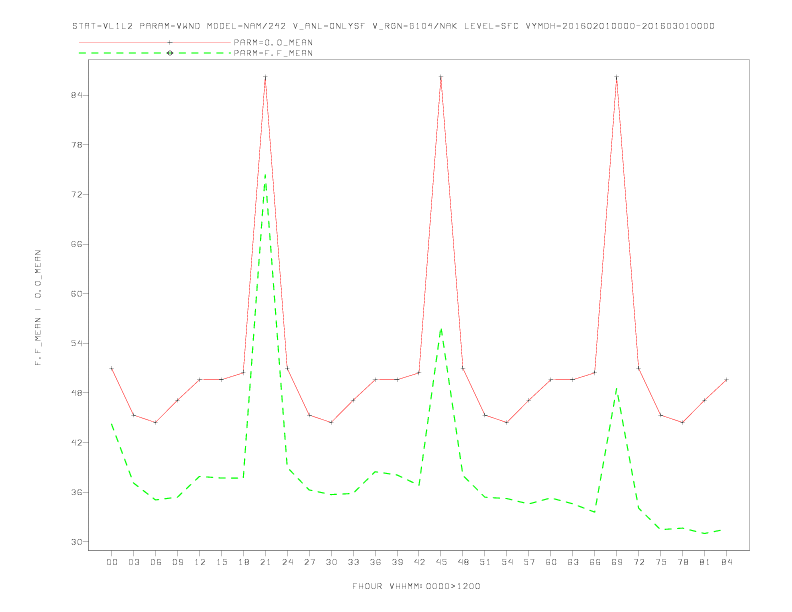Click the y-axis tick value 54
This screenshot has width=792, height=612.
[76, 343]
